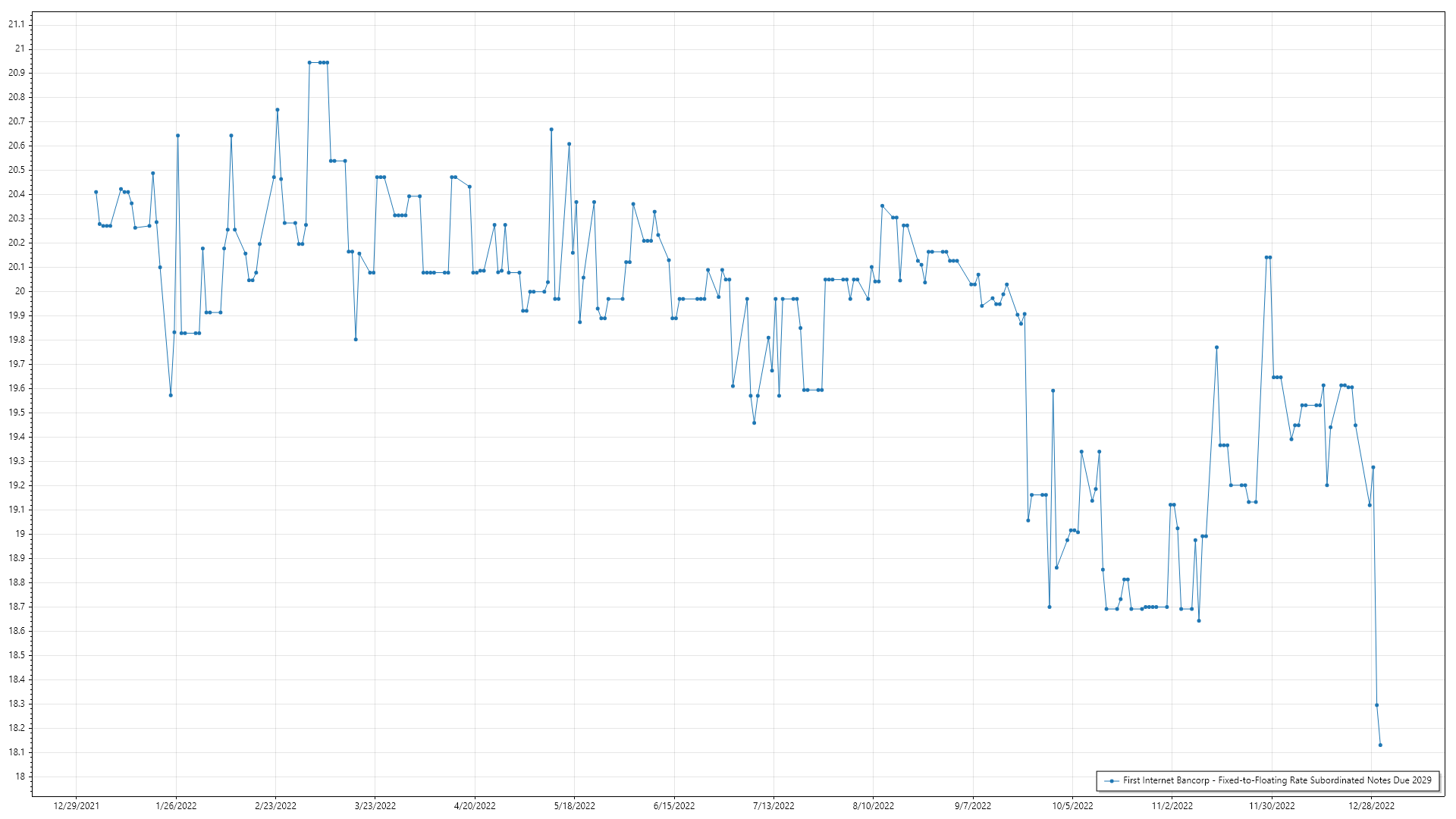Click the 18 label at y-axis bottom
This screenshot has width=1456, height=819.
click(x=20, y=777)
